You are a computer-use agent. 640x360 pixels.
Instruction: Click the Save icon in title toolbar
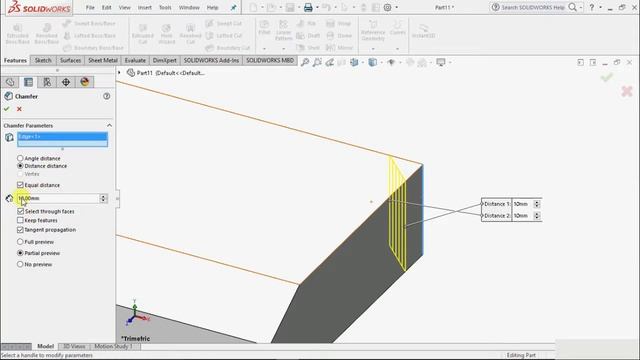[x=290, y=7]
